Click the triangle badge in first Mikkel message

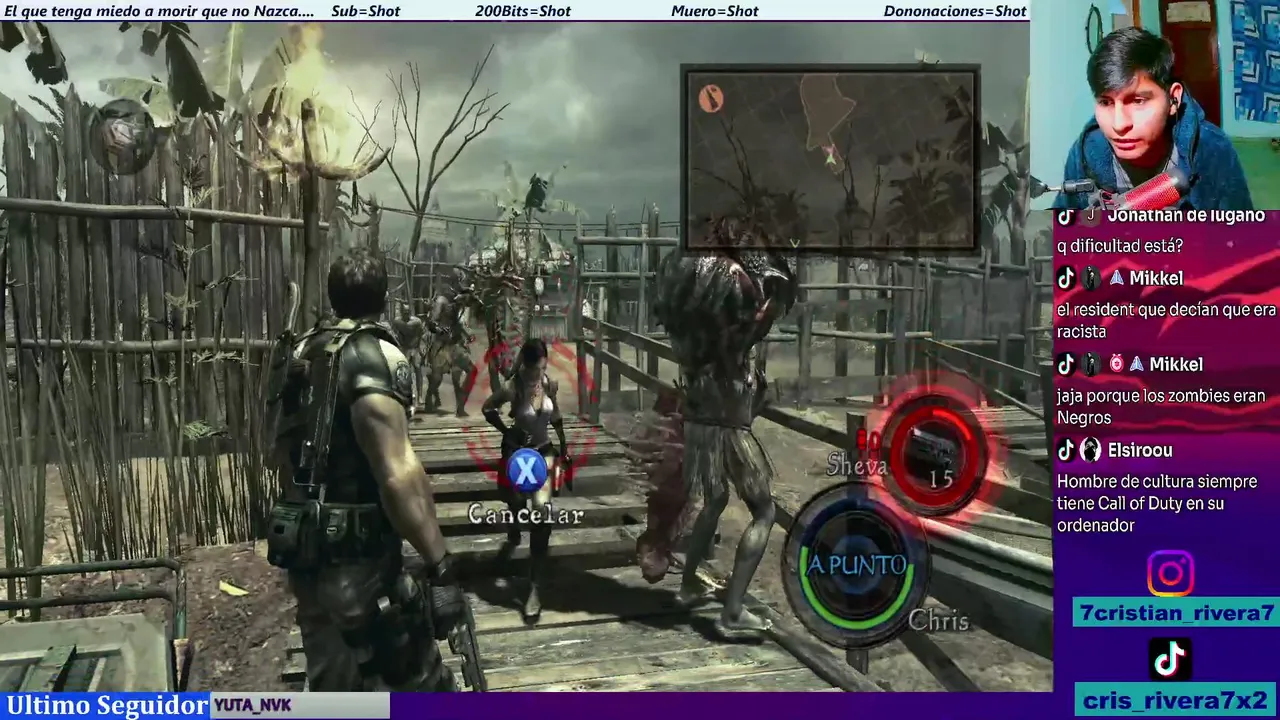click(x=1117, y=279)
